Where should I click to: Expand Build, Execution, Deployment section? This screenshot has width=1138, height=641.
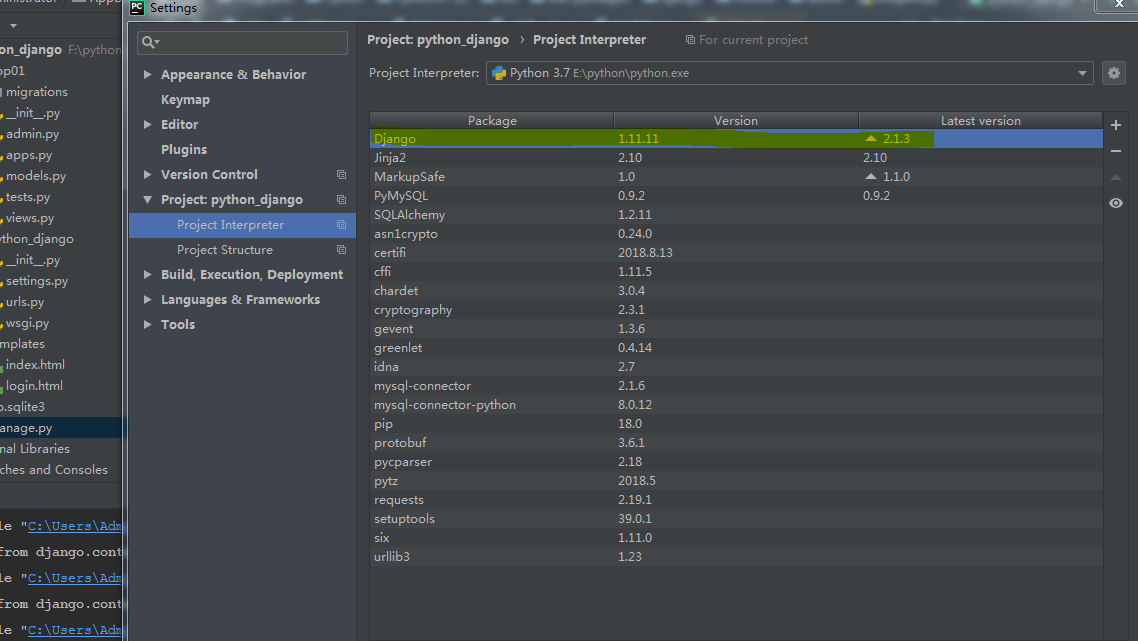[x=147, y=274]
